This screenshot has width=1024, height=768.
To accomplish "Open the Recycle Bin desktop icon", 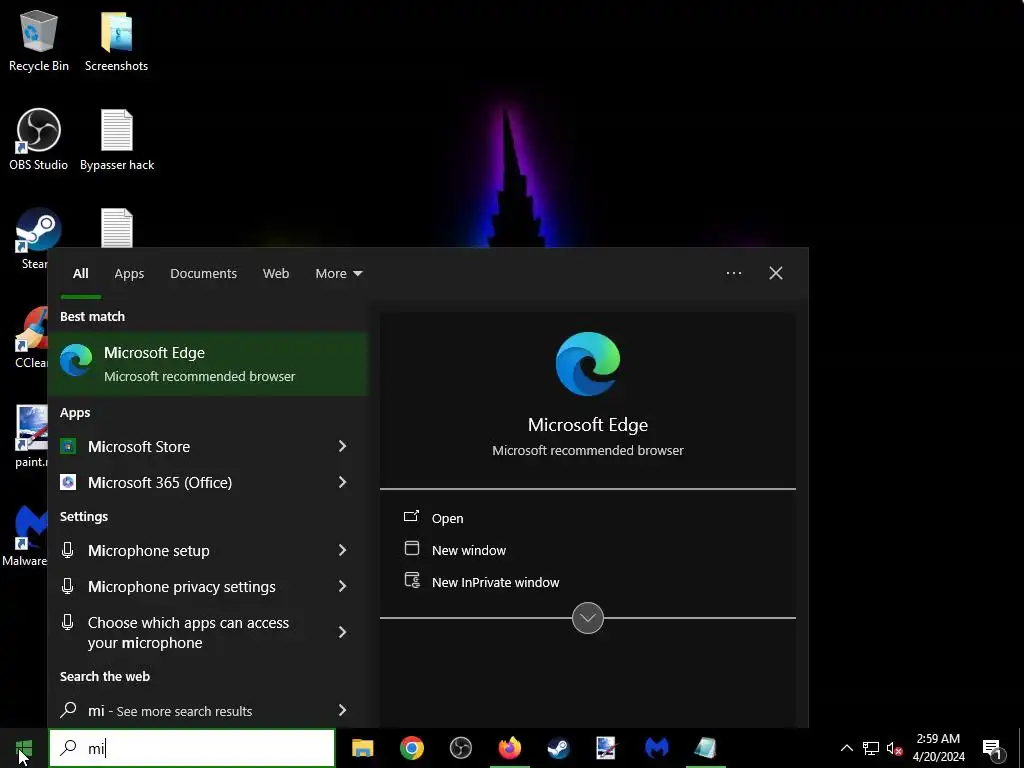I will tap(39, 40).
